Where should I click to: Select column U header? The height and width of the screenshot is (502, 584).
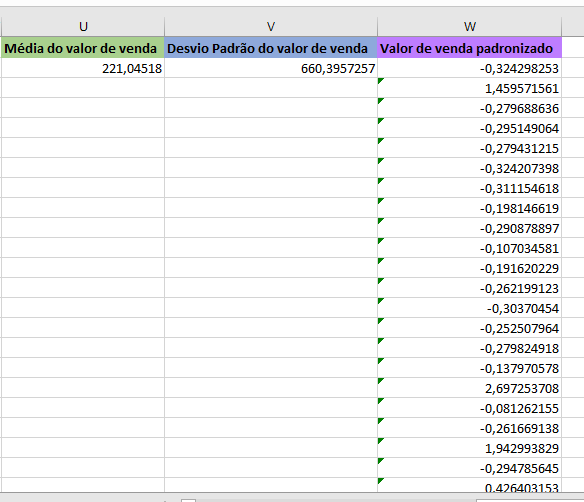click(83, 26)
